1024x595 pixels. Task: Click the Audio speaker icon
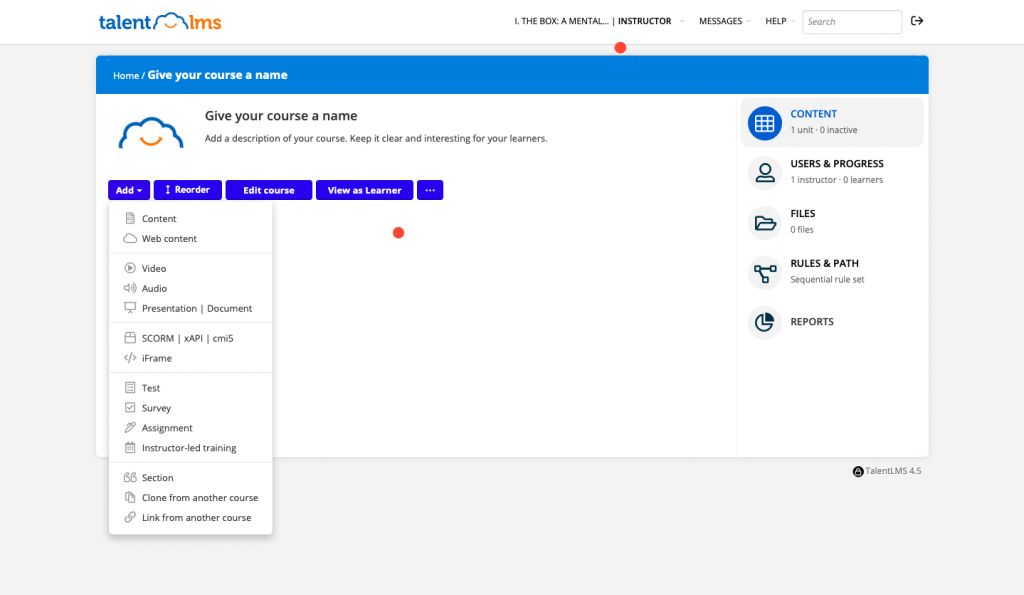[130, 288]
